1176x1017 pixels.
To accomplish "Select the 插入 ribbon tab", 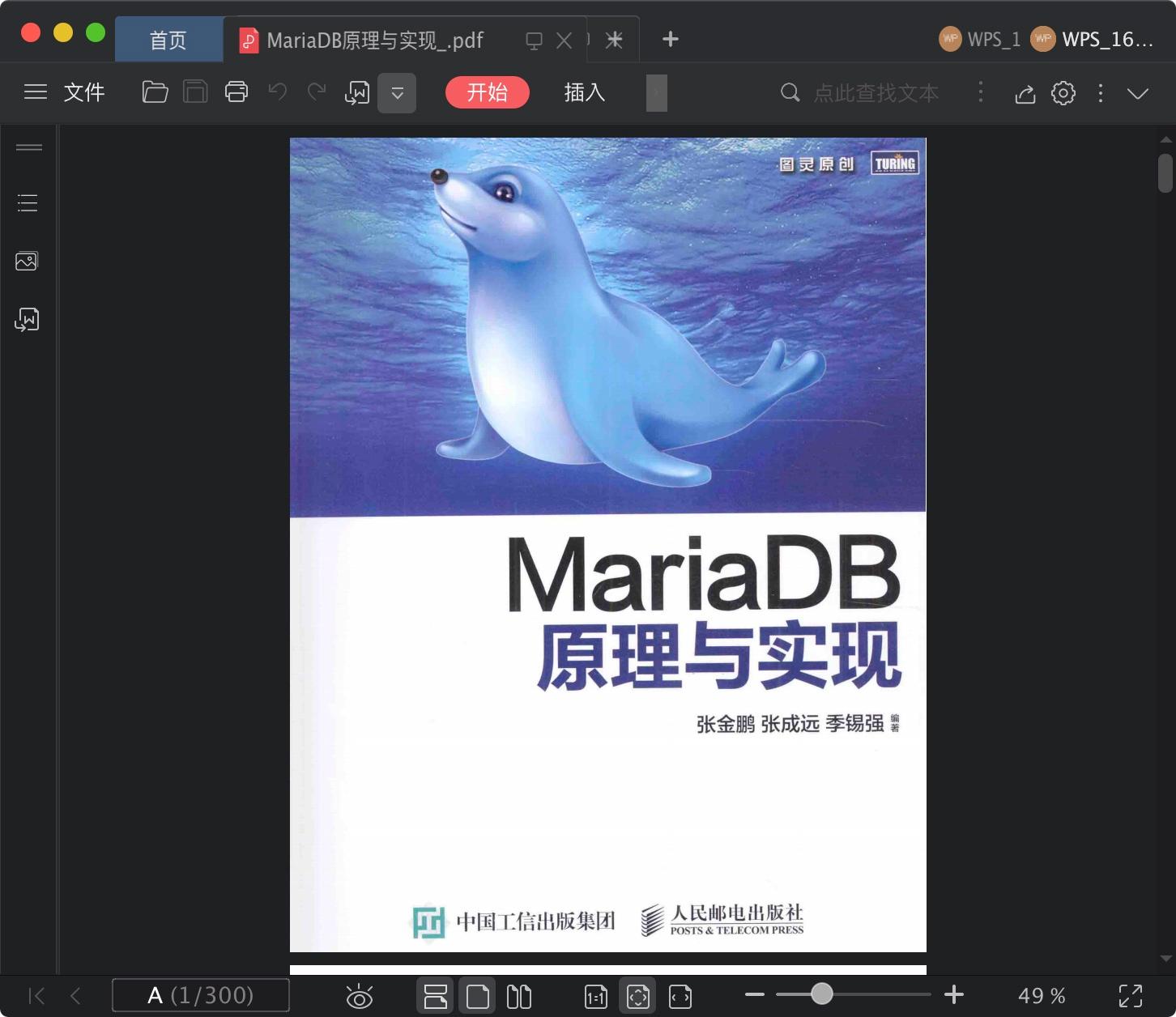I will [x=585, y=92].
